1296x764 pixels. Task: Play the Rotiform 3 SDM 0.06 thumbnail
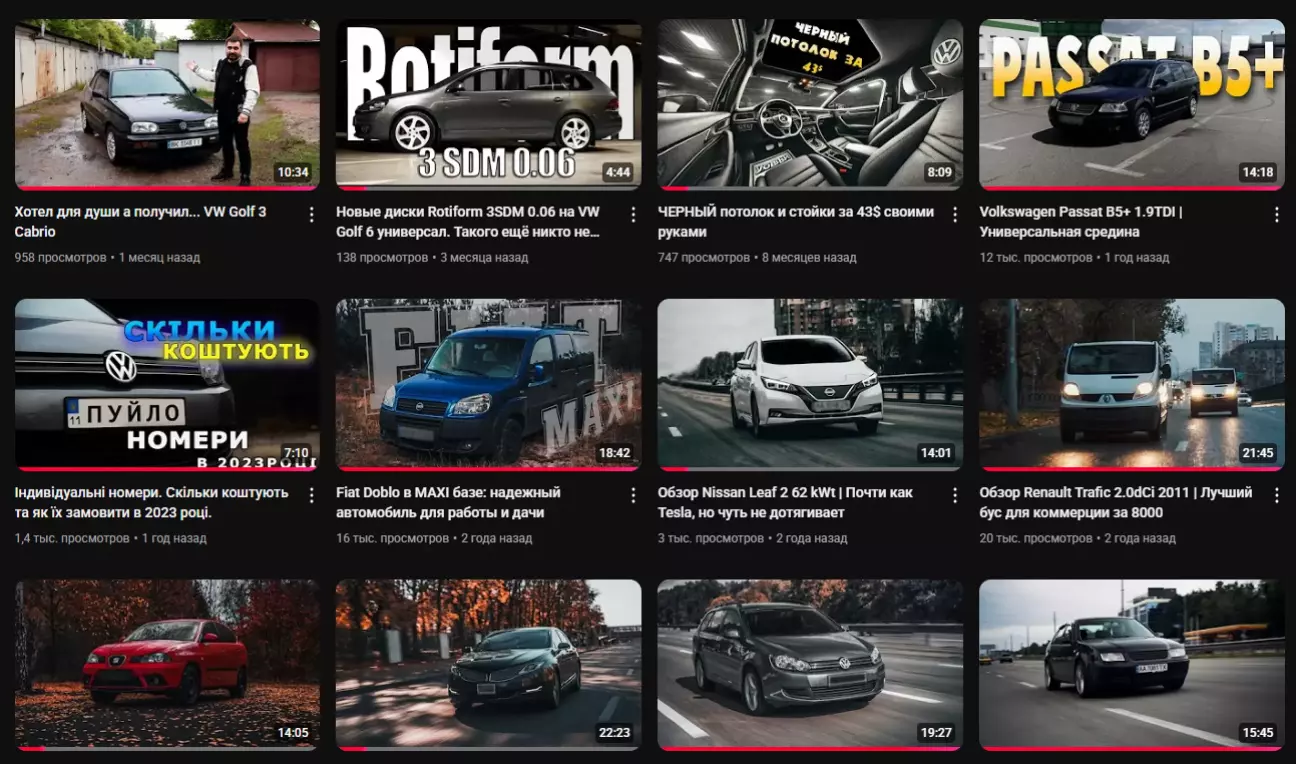click(x=489, y=104)
